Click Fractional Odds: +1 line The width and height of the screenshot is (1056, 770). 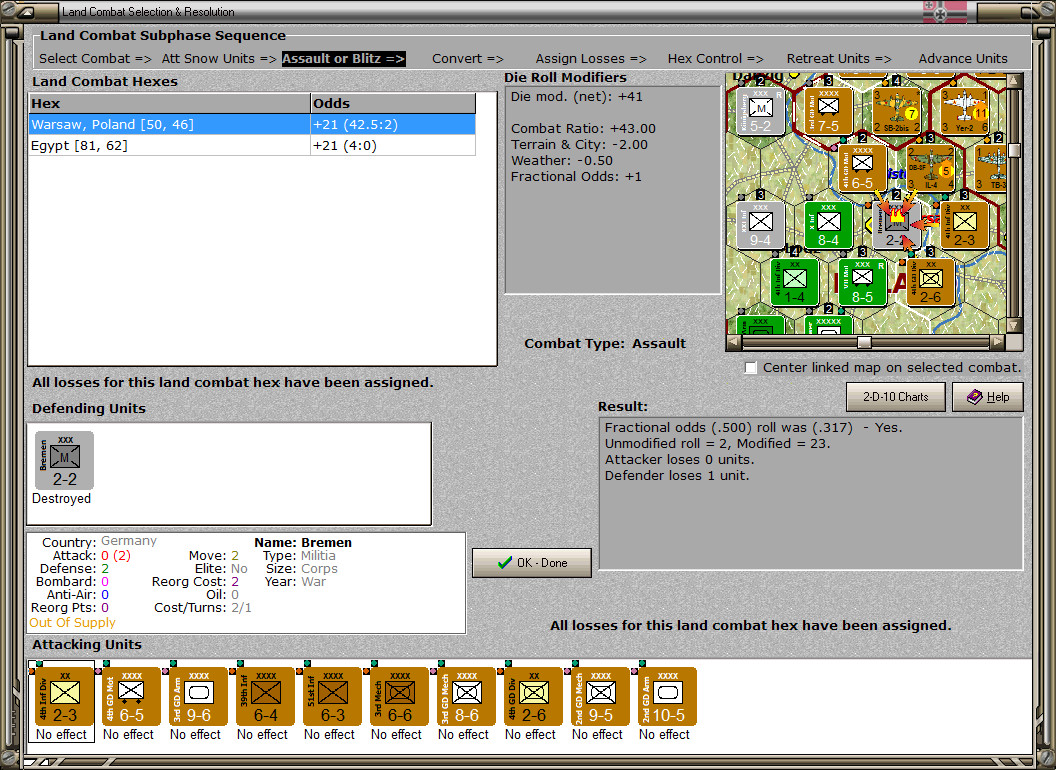tap(576, 177)
